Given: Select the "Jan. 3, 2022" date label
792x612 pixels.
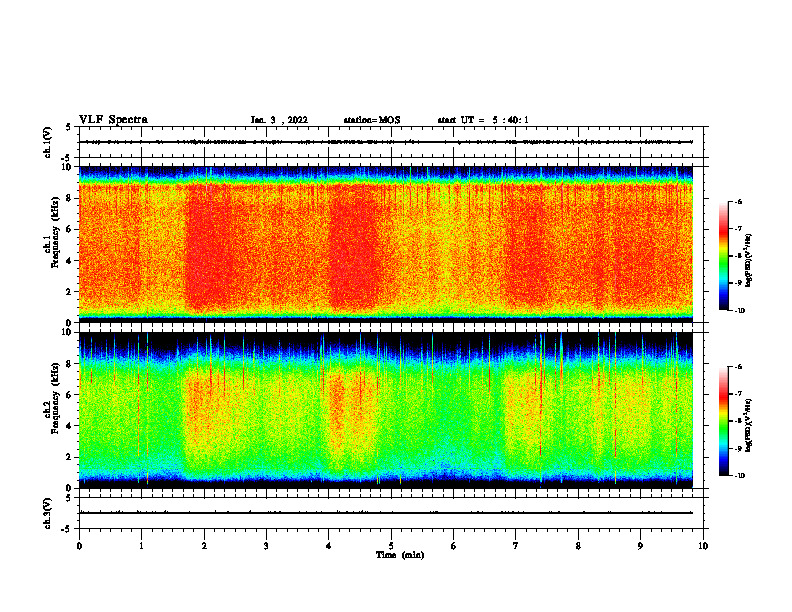Looking at the screenshot, I should pyautogui.click(x=279, y=120).
